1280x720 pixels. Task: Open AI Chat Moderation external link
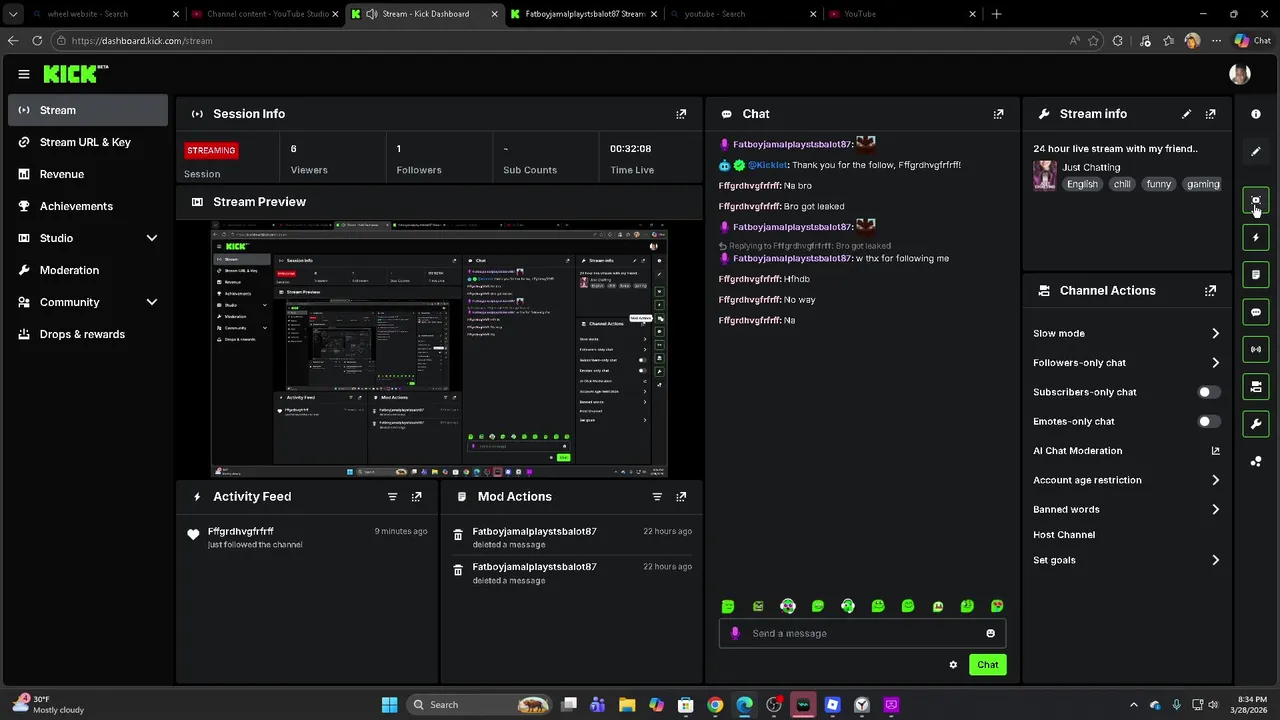point(1215,451)
